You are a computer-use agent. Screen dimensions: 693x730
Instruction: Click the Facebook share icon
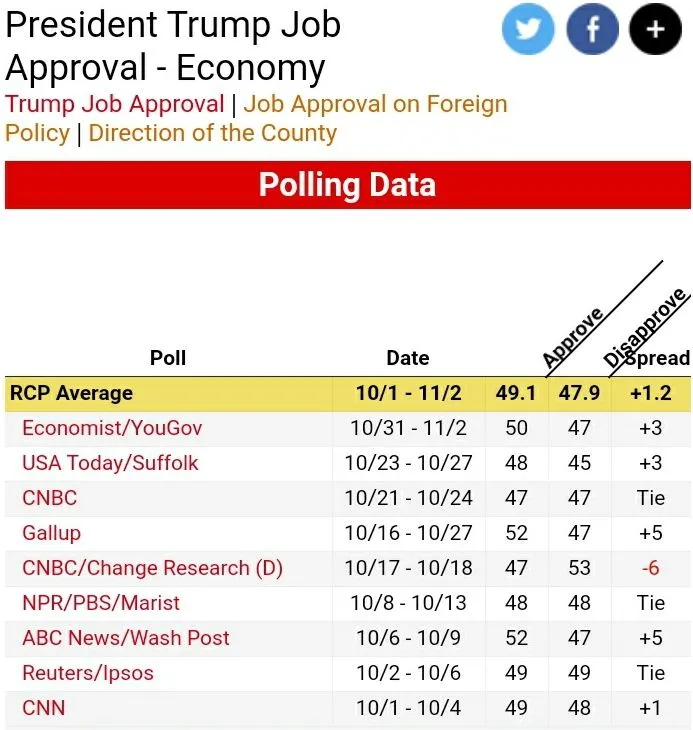click(x=592, y=29)
